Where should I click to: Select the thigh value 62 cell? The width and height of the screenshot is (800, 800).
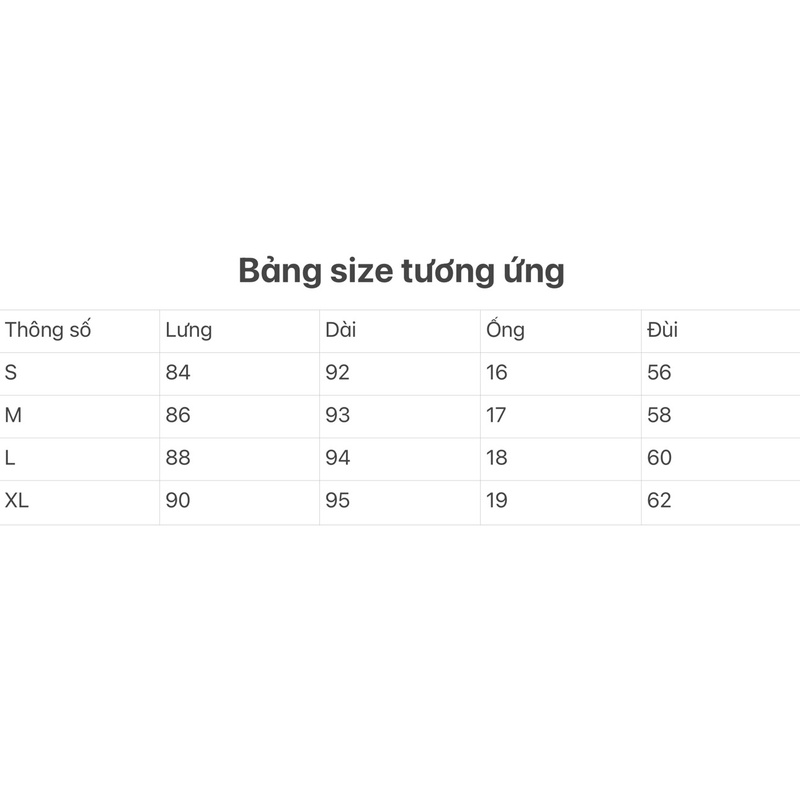[x=659, y=501]
